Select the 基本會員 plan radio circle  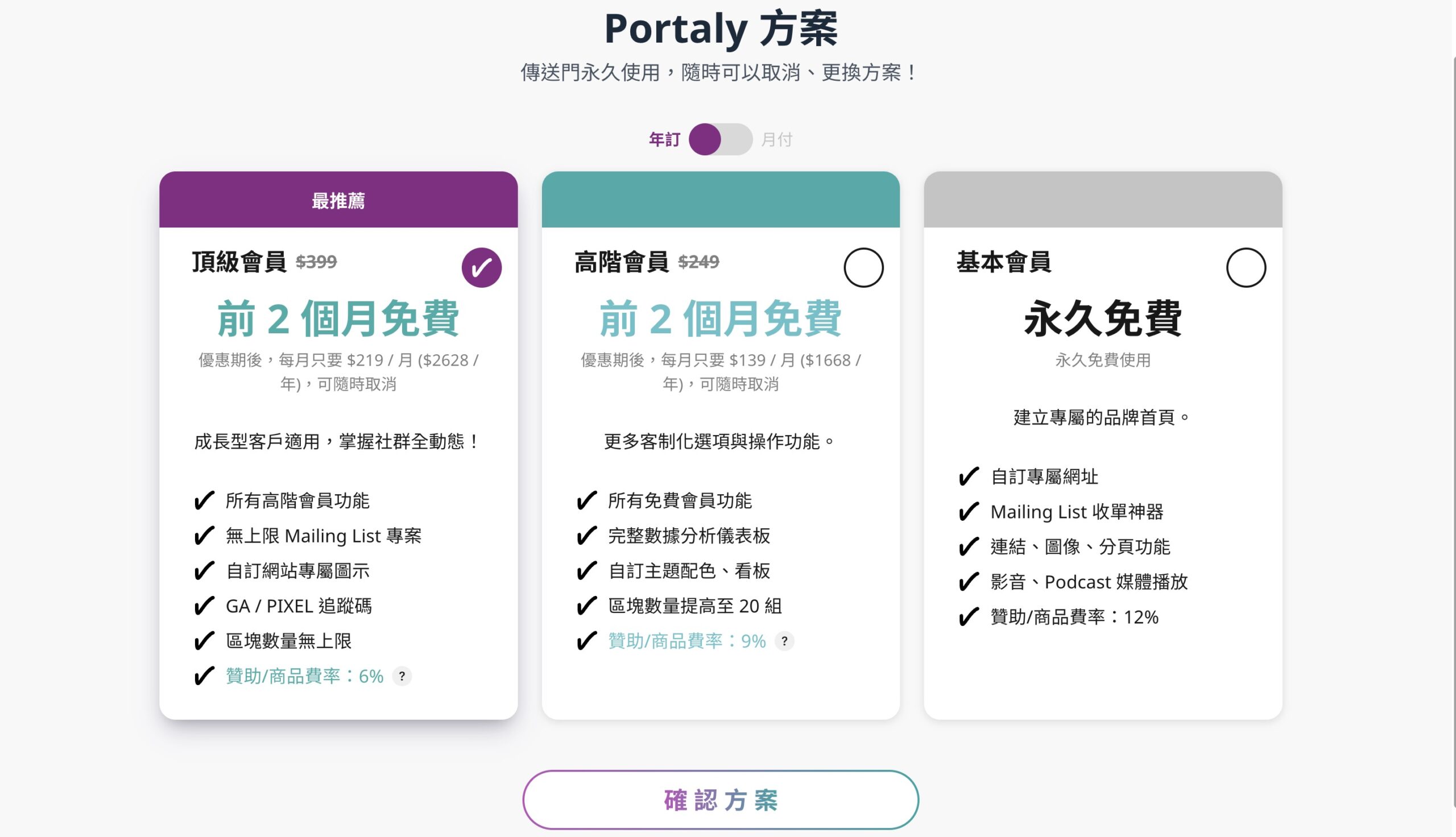click(1246, 267)
